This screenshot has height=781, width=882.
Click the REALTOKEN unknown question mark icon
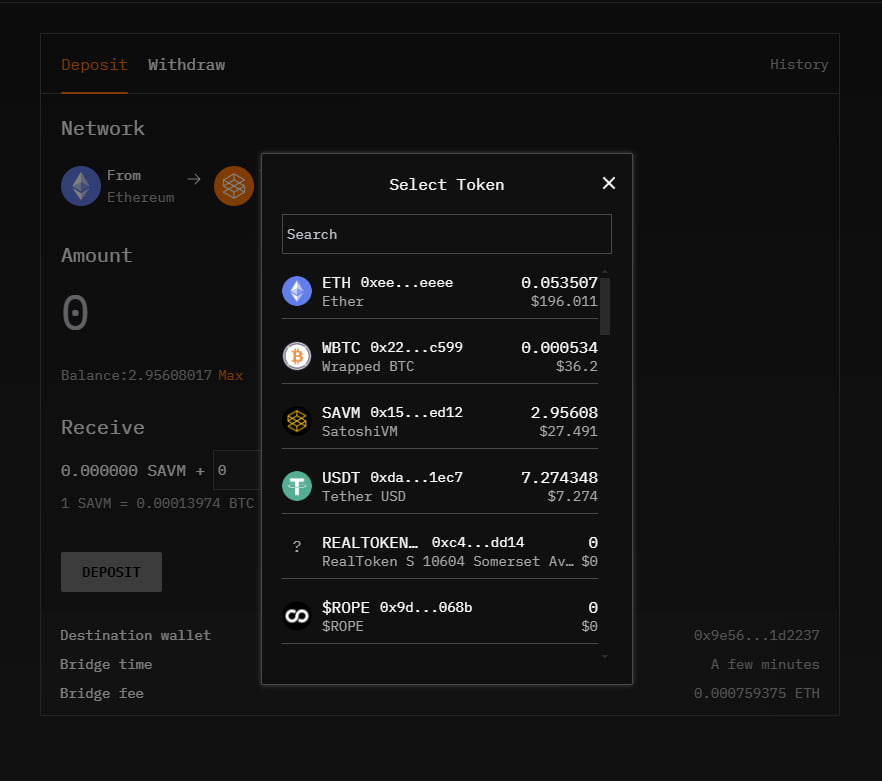(x=297, y=546)
